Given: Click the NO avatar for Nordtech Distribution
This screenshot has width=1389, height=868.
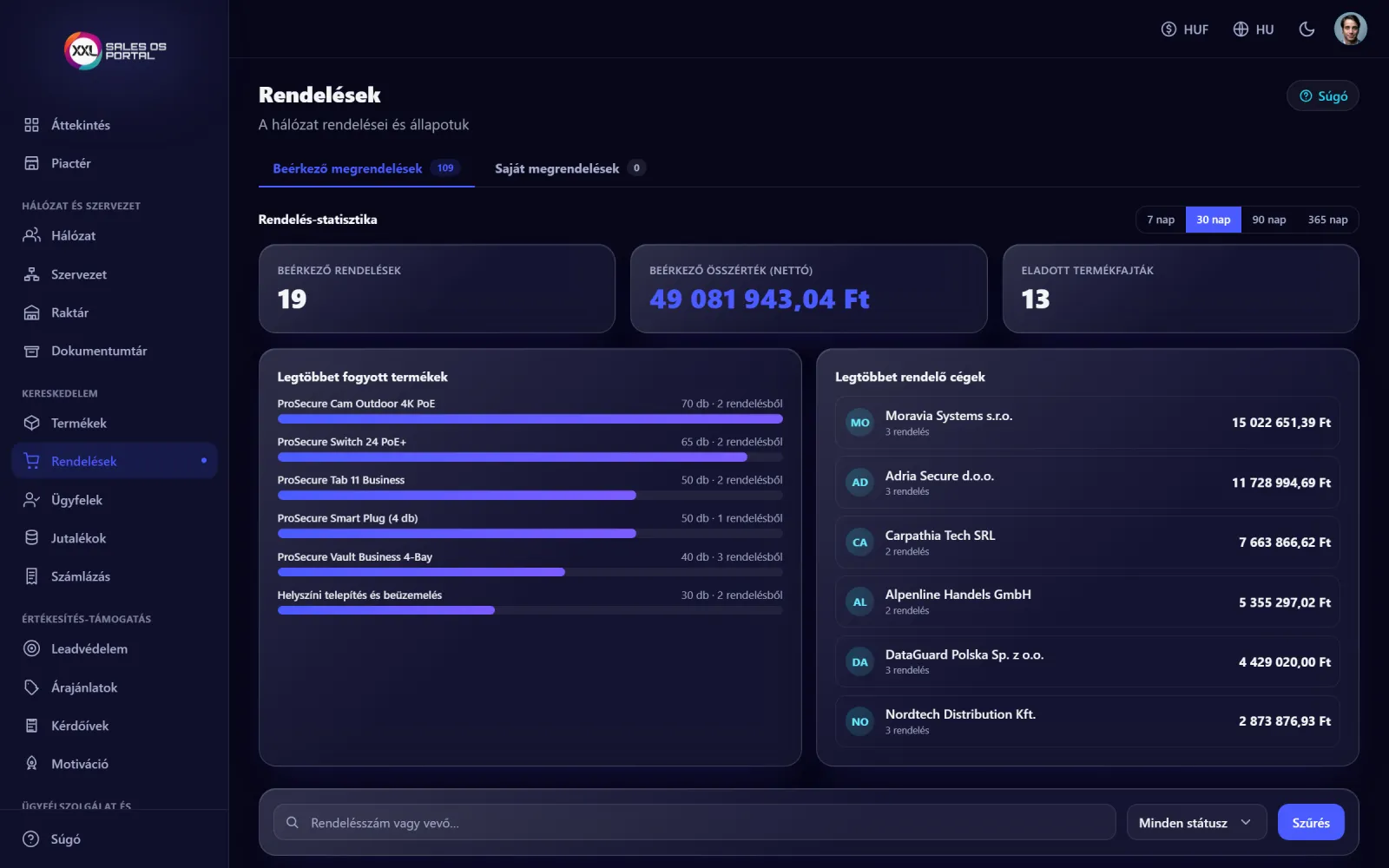Looking at the screenshot, I should [859, 721].
